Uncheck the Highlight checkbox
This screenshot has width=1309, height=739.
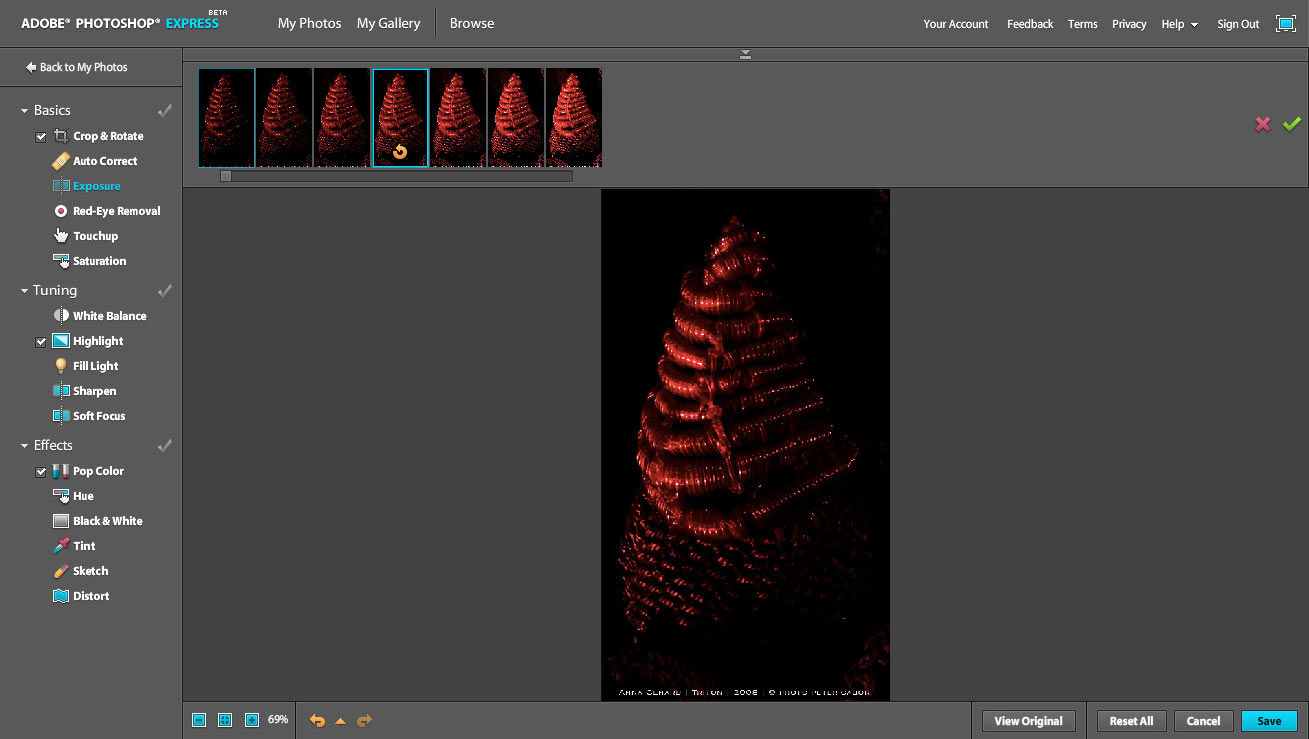[x=41, y=342]
